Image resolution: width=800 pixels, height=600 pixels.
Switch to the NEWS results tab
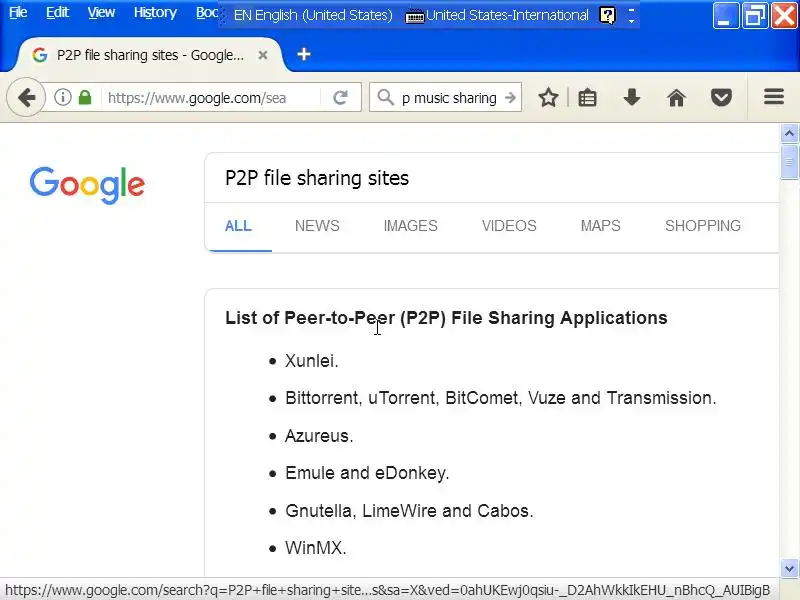click(x=317, y=226)
